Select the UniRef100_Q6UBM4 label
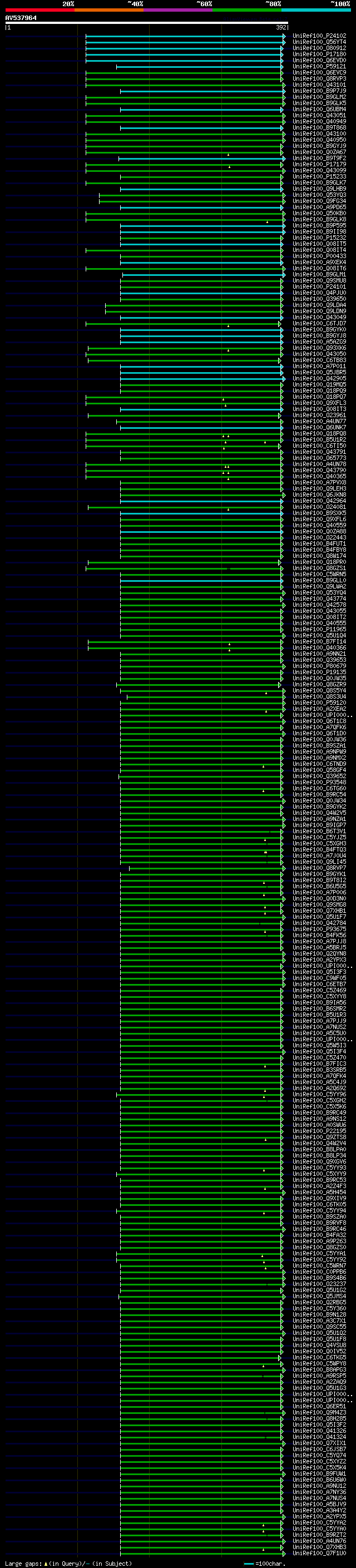Screen dimensions: 356x1568 click(319, 110)
